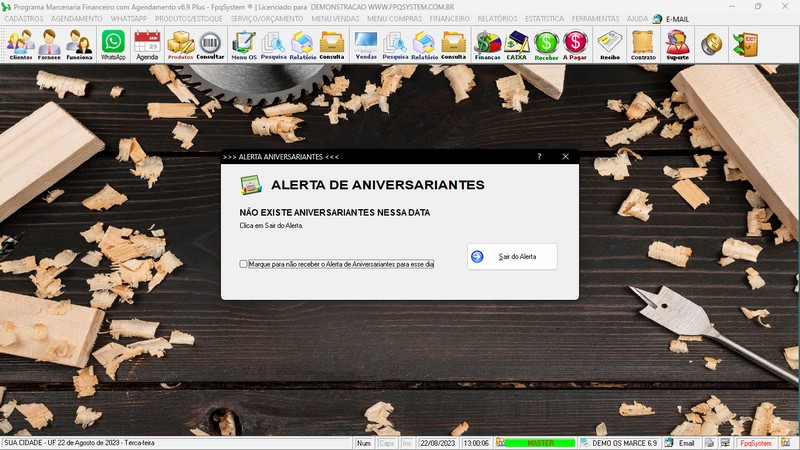This screenshot has height=450, width=800.
Task: Click the SUA CIDADE date text in status bar
Action: (79, 443)
